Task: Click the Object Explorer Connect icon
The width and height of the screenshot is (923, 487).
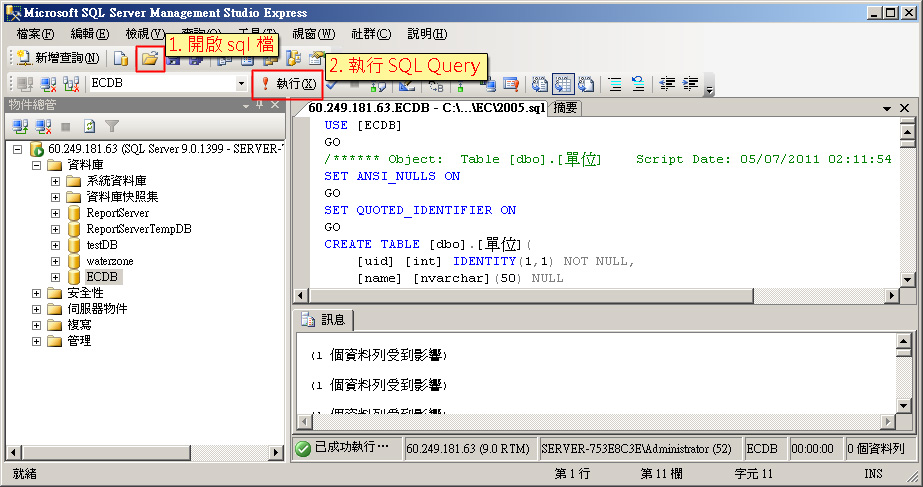Action: point(20,126)
